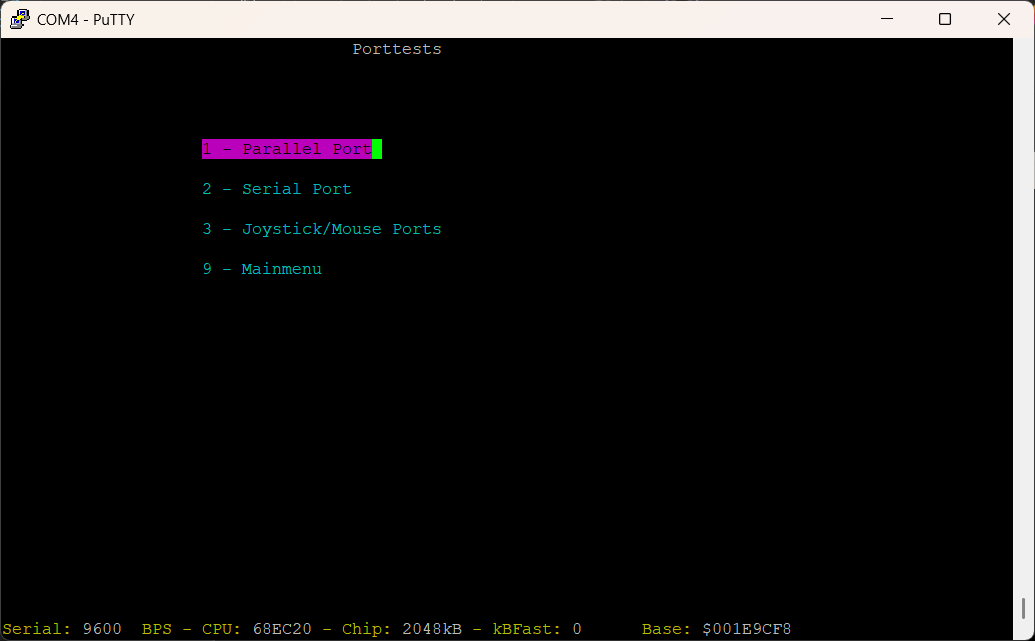Click the 'COM4 - PuTTY' window title
Viewport: 1035px width, 641px height.
tap(85, 19)
